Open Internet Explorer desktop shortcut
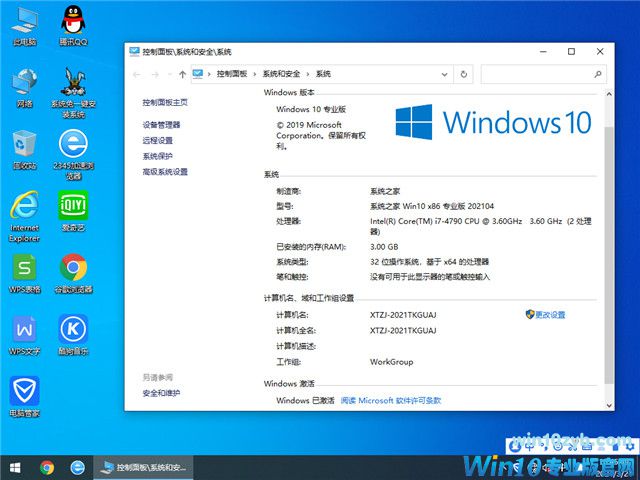This screenshot has height=480, width=640. pos(24,216)
